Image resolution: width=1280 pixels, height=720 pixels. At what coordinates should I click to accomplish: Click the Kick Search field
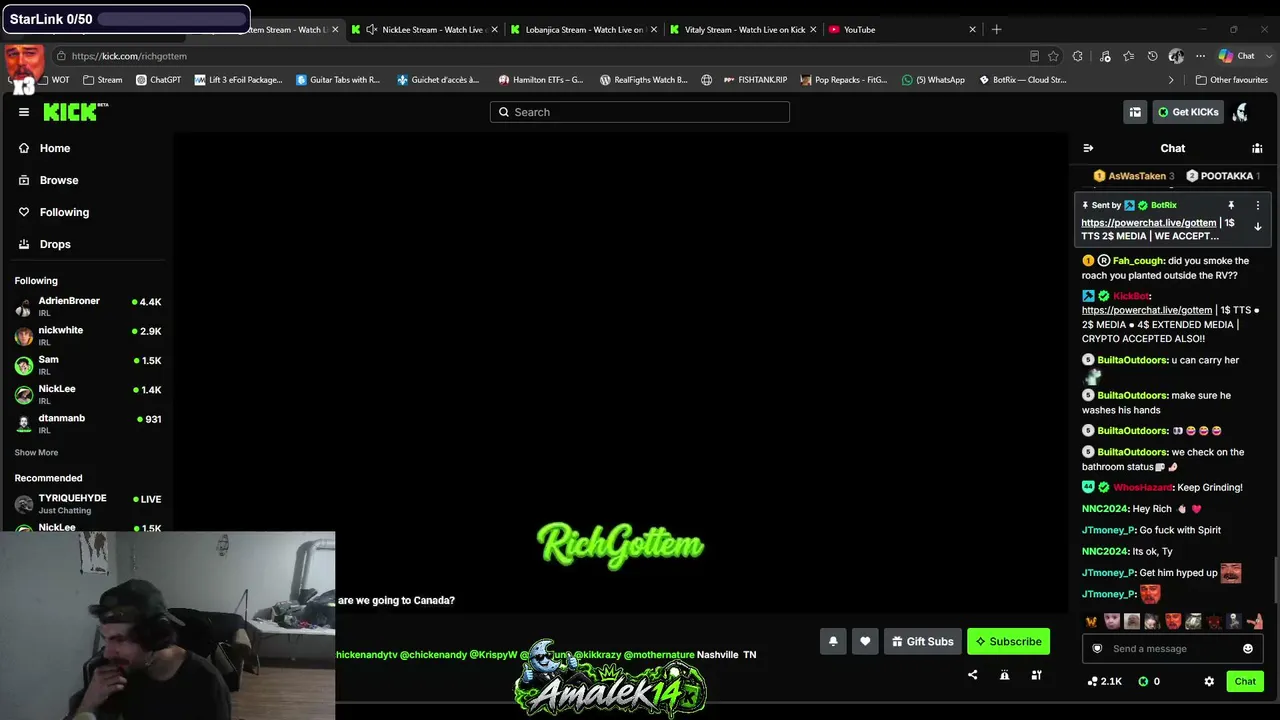click(640, 112)
